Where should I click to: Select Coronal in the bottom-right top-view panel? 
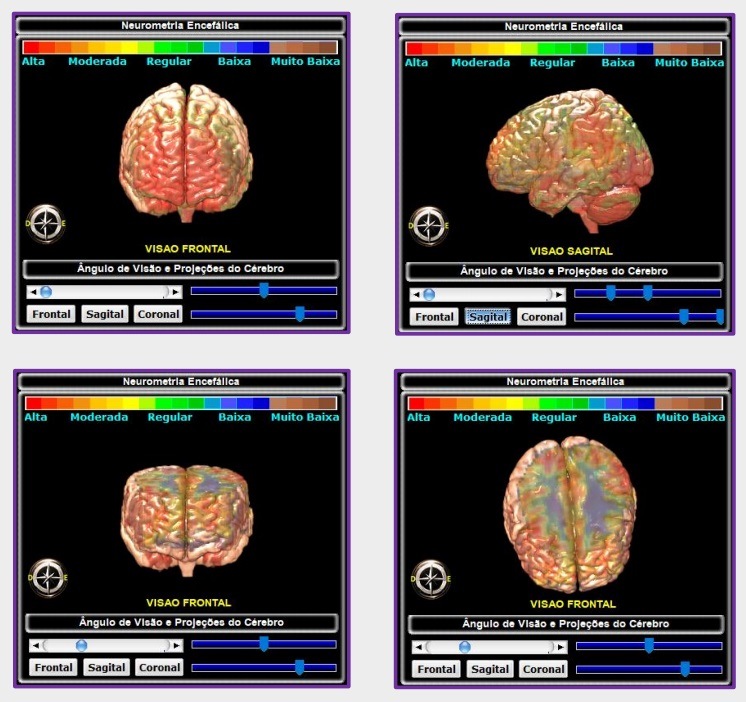click(x=543, y=669)
